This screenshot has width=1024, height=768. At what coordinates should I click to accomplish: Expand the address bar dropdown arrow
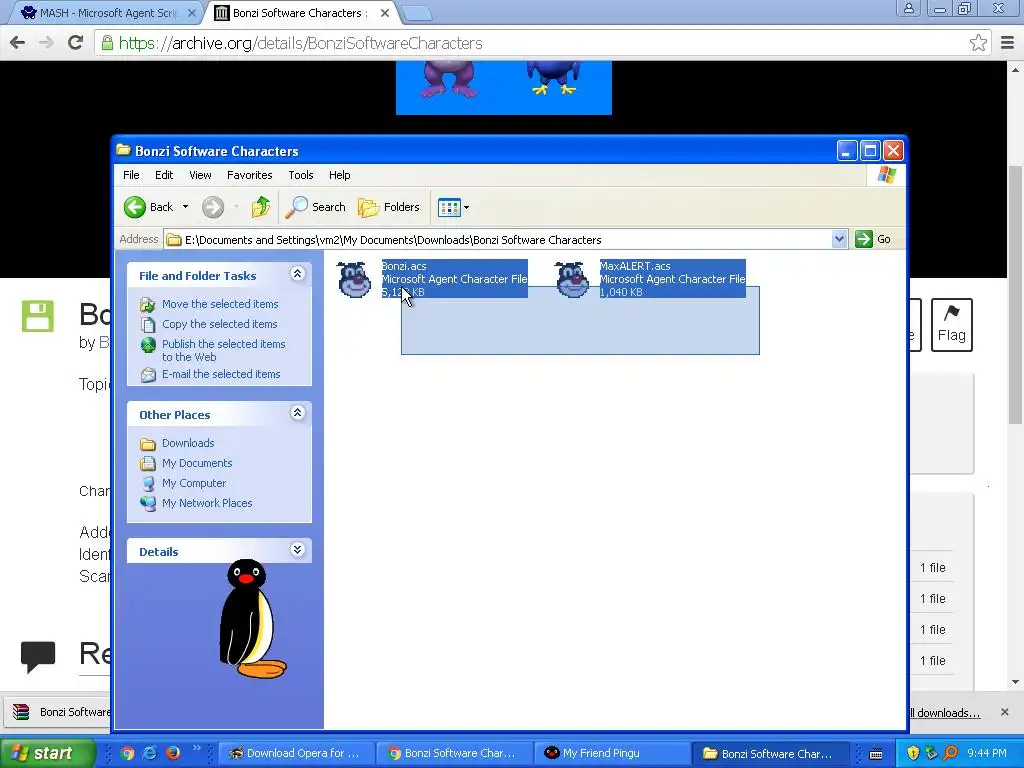click(x=840, y=240)
